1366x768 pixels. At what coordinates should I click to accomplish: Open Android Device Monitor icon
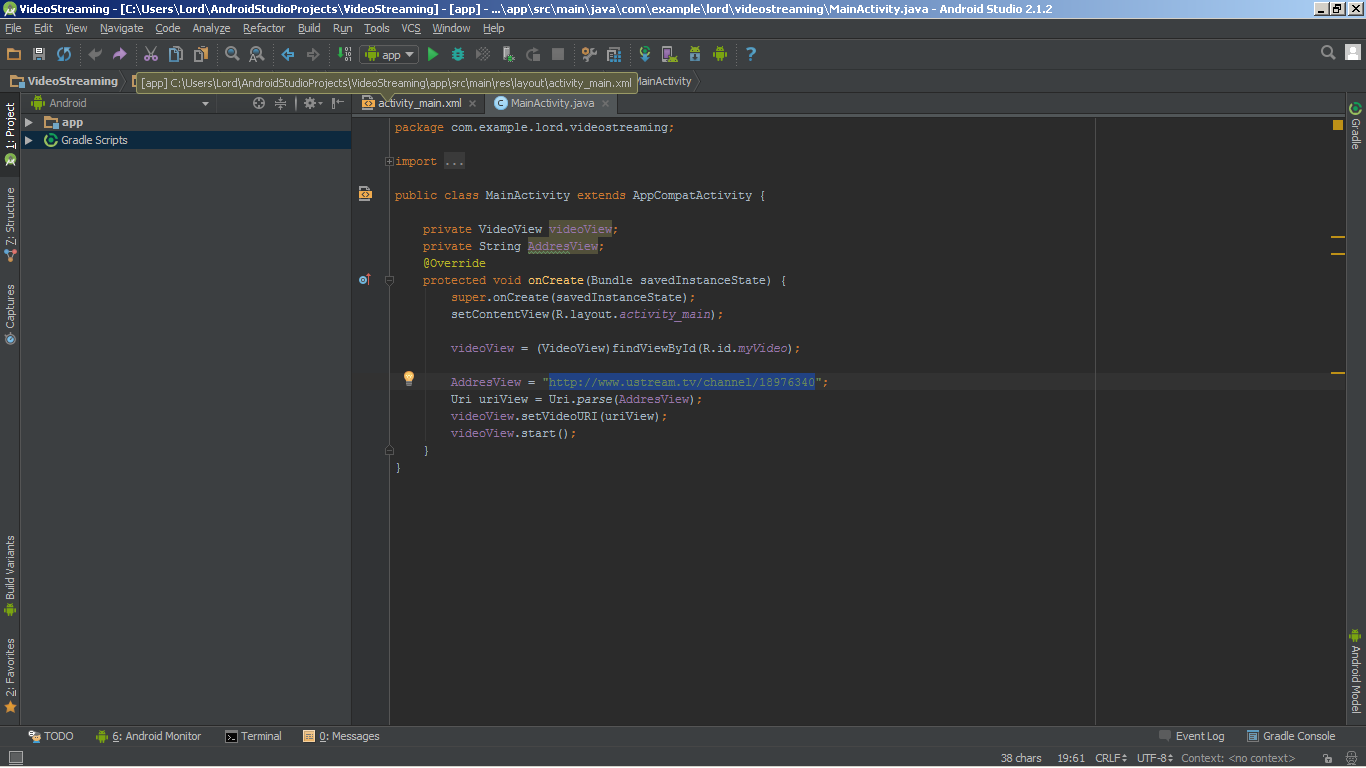click(x=720, y=54)
